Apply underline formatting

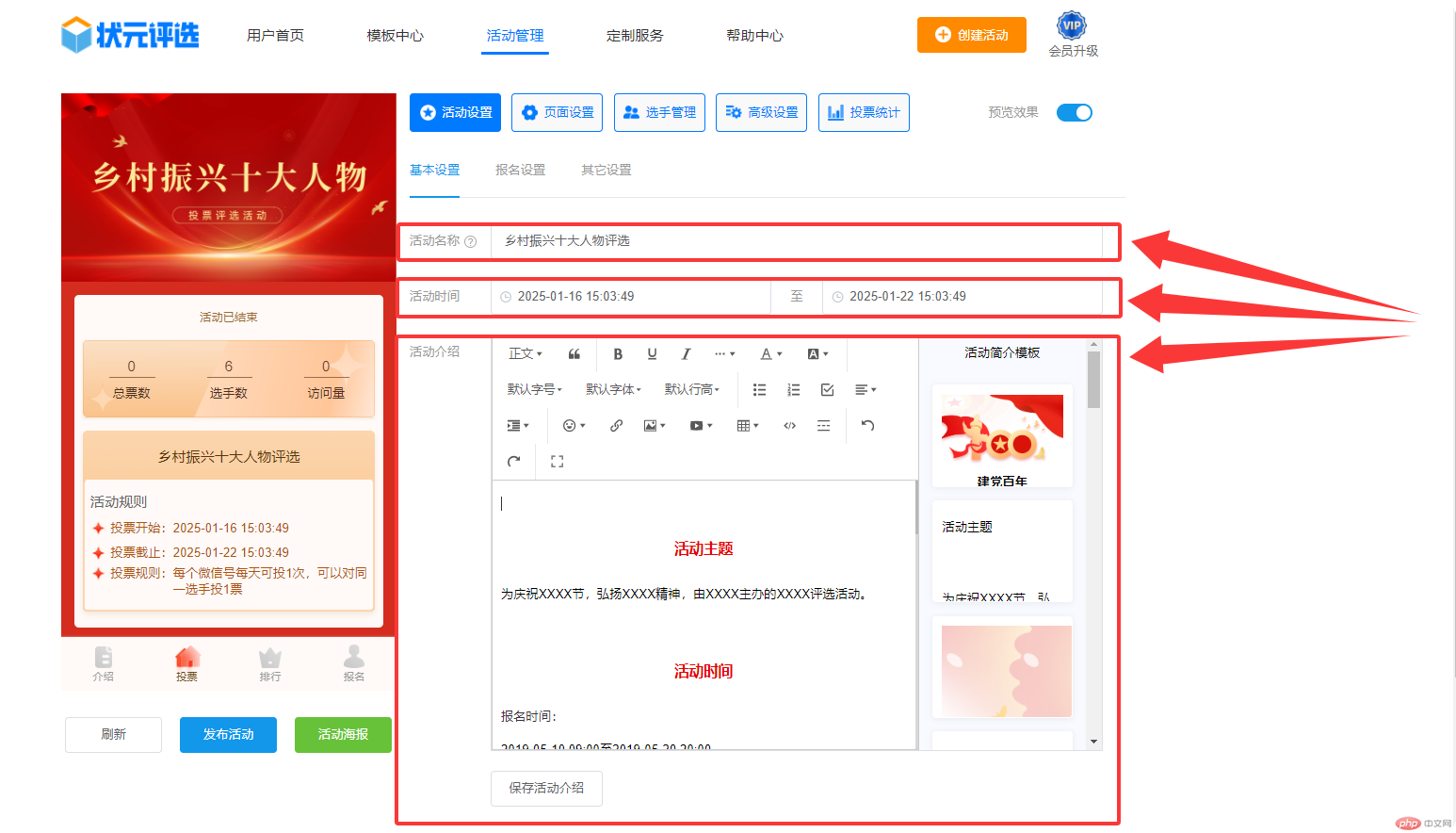click(652, 354)
